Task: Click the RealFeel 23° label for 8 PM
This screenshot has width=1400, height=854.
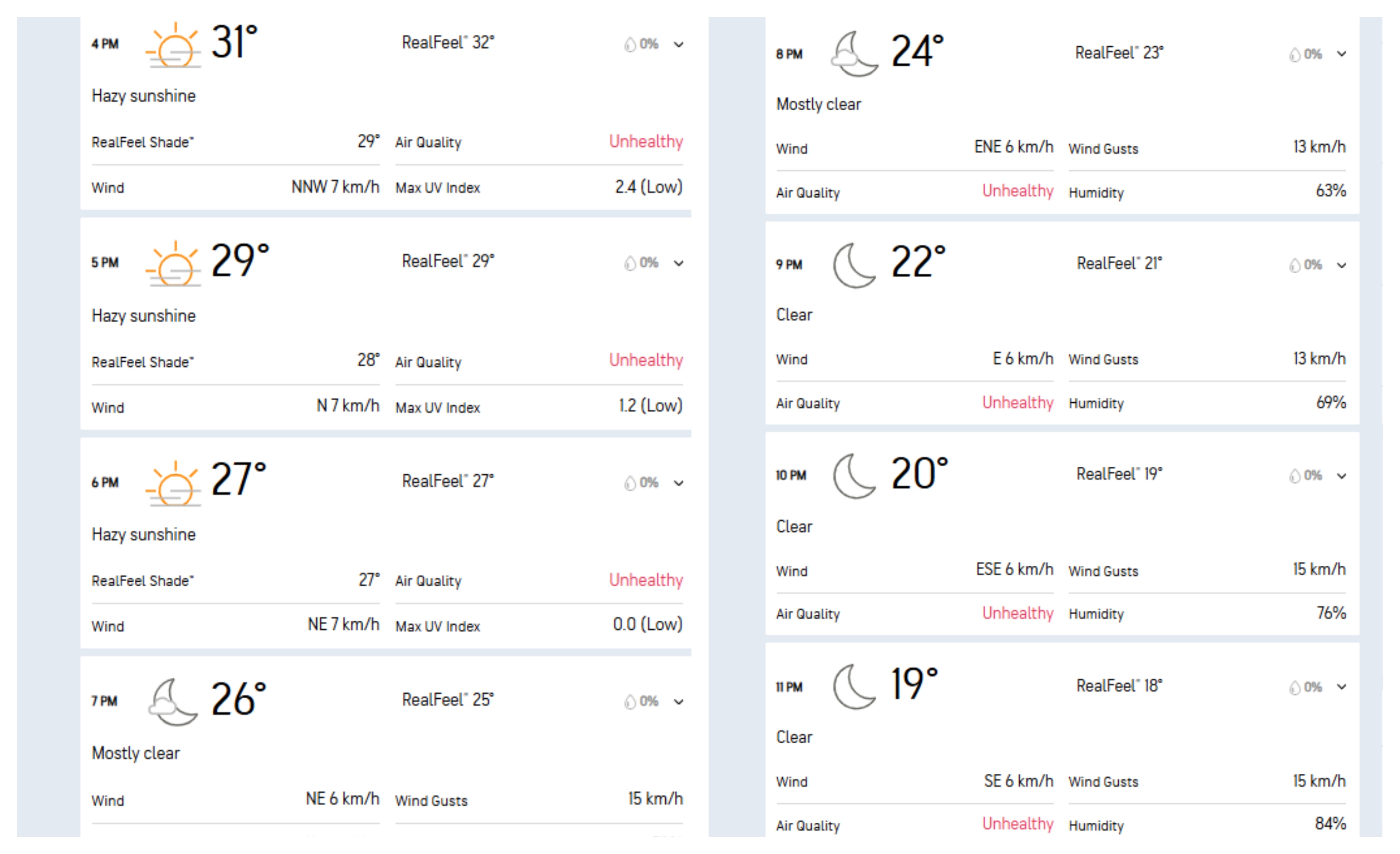Action: pyautogui.click(x=1119, y=54)
